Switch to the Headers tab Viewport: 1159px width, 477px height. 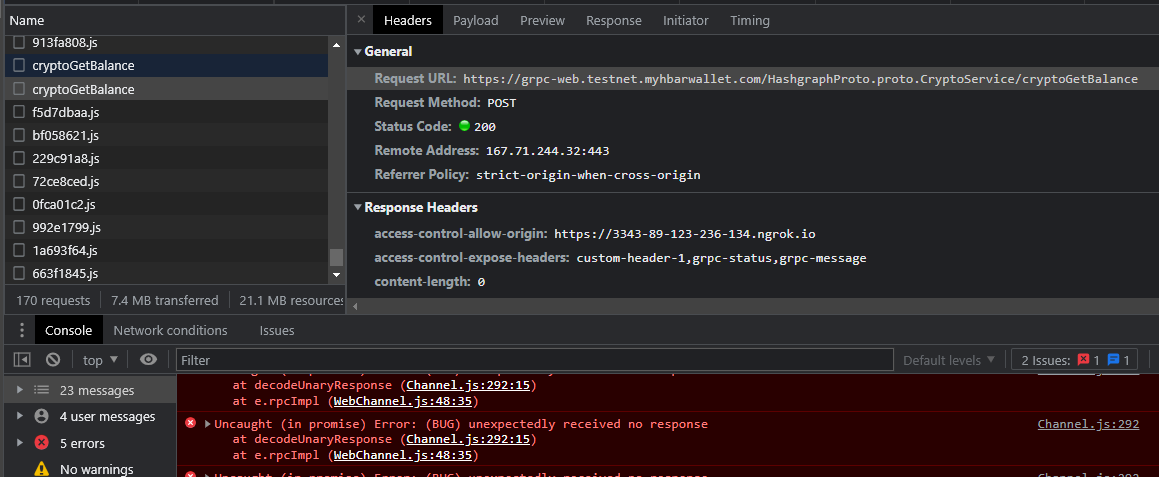[407, 21]
